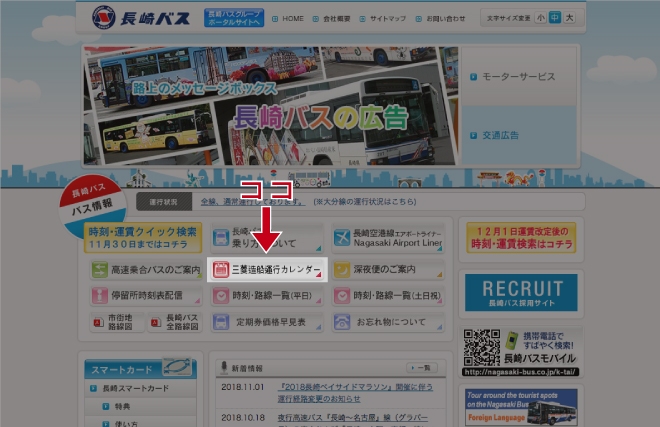
Task: Click the Nagasaki Bus logo
Action: pos(141,18)
